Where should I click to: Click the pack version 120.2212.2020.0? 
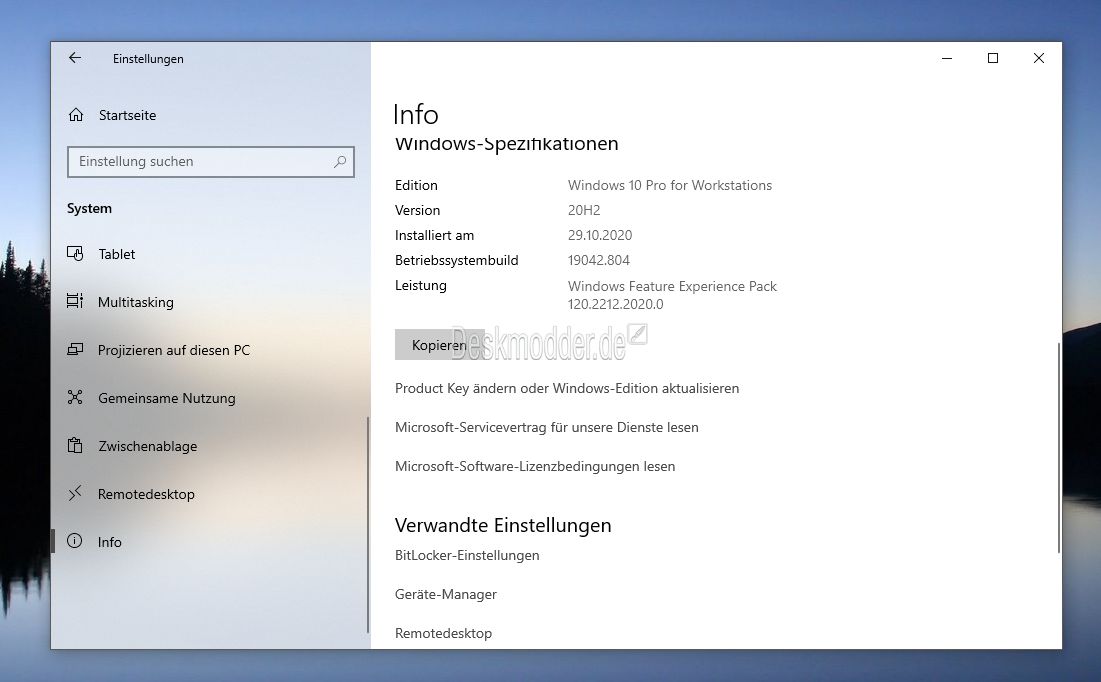coord(616,304)
